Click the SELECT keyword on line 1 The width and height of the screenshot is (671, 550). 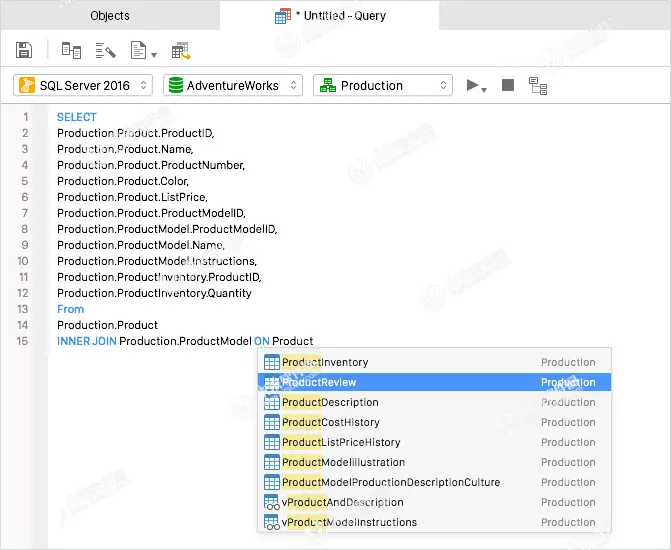tap(77, 117)
